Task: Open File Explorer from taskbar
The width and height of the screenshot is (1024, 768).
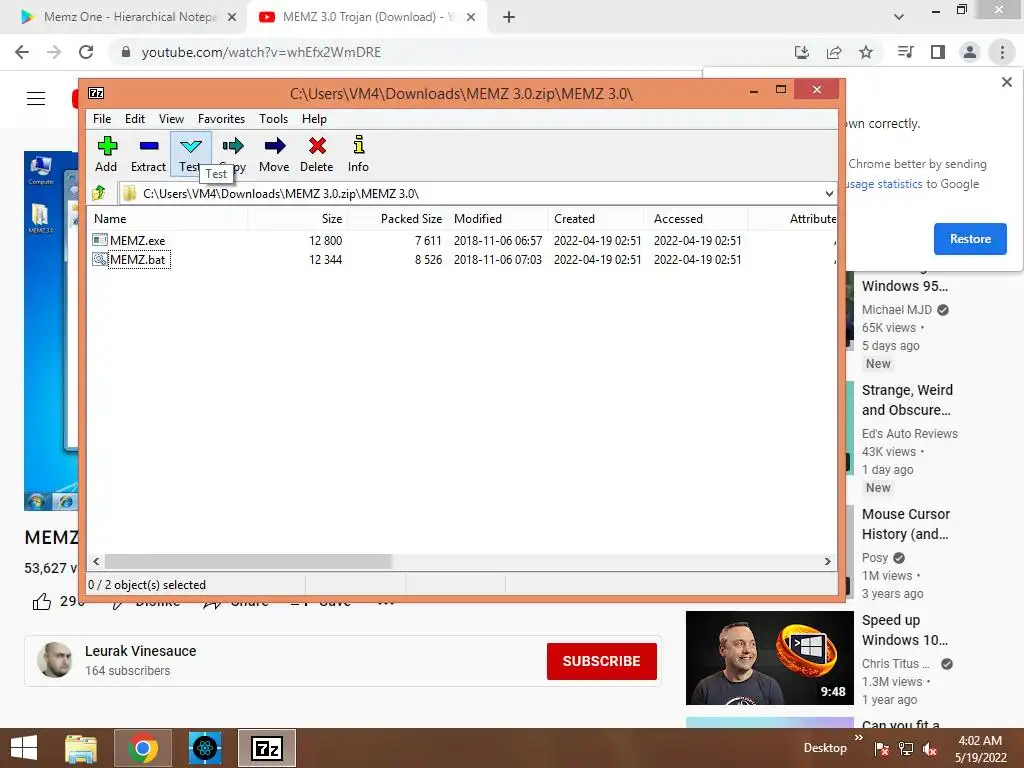Action: pyautogui.click(x=81, y=748)
